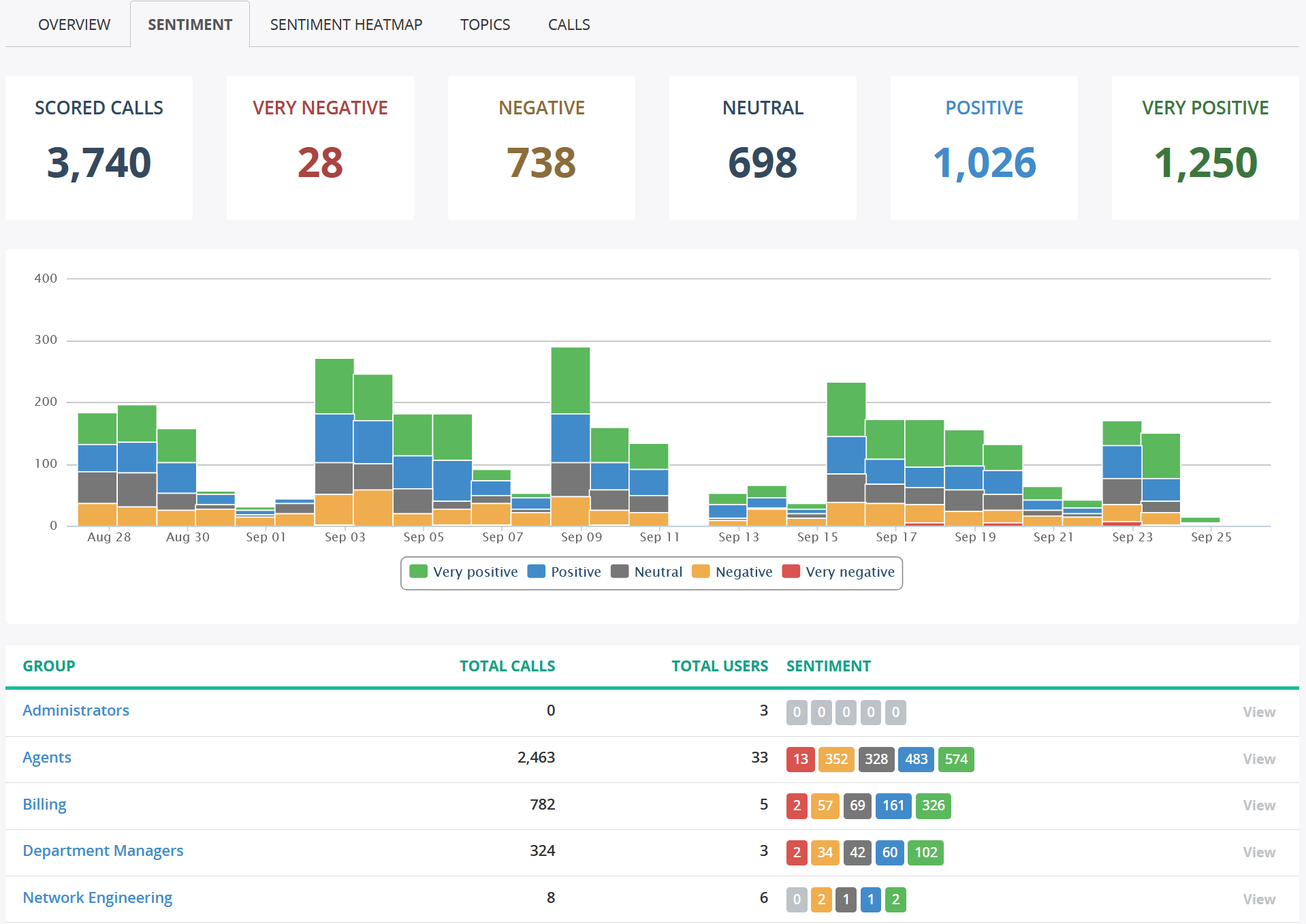1306x924 pixels.
Task: Click Agents negative badge 352
Action: pyautogui.click(x=836, y=759)
